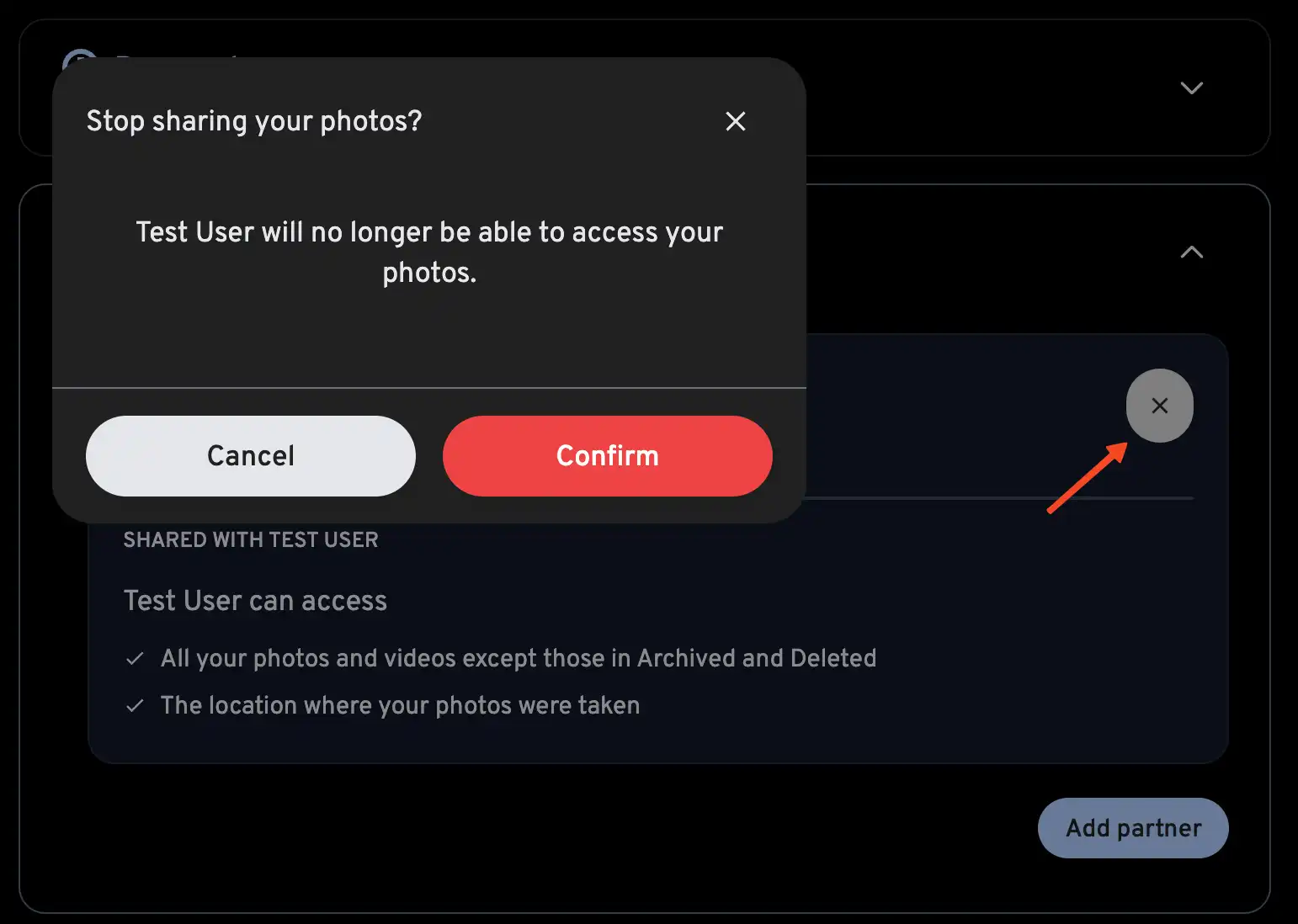Click the 'SHARED WITH TEST USER' heading
The width and height of the screenshot is (1298, 924).
[x=250, y=539]
